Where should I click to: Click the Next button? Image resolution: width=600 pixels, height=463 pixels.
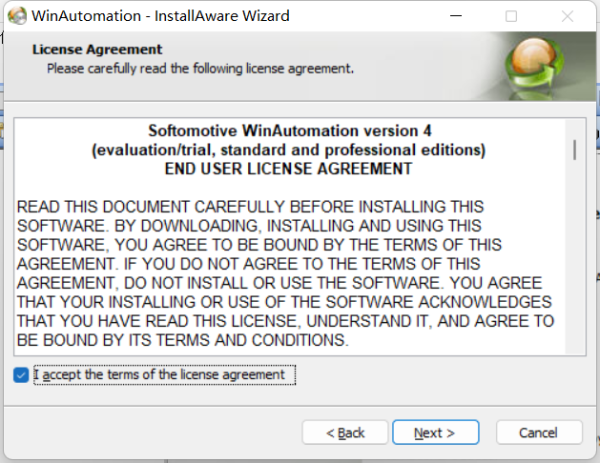[435, 432]
